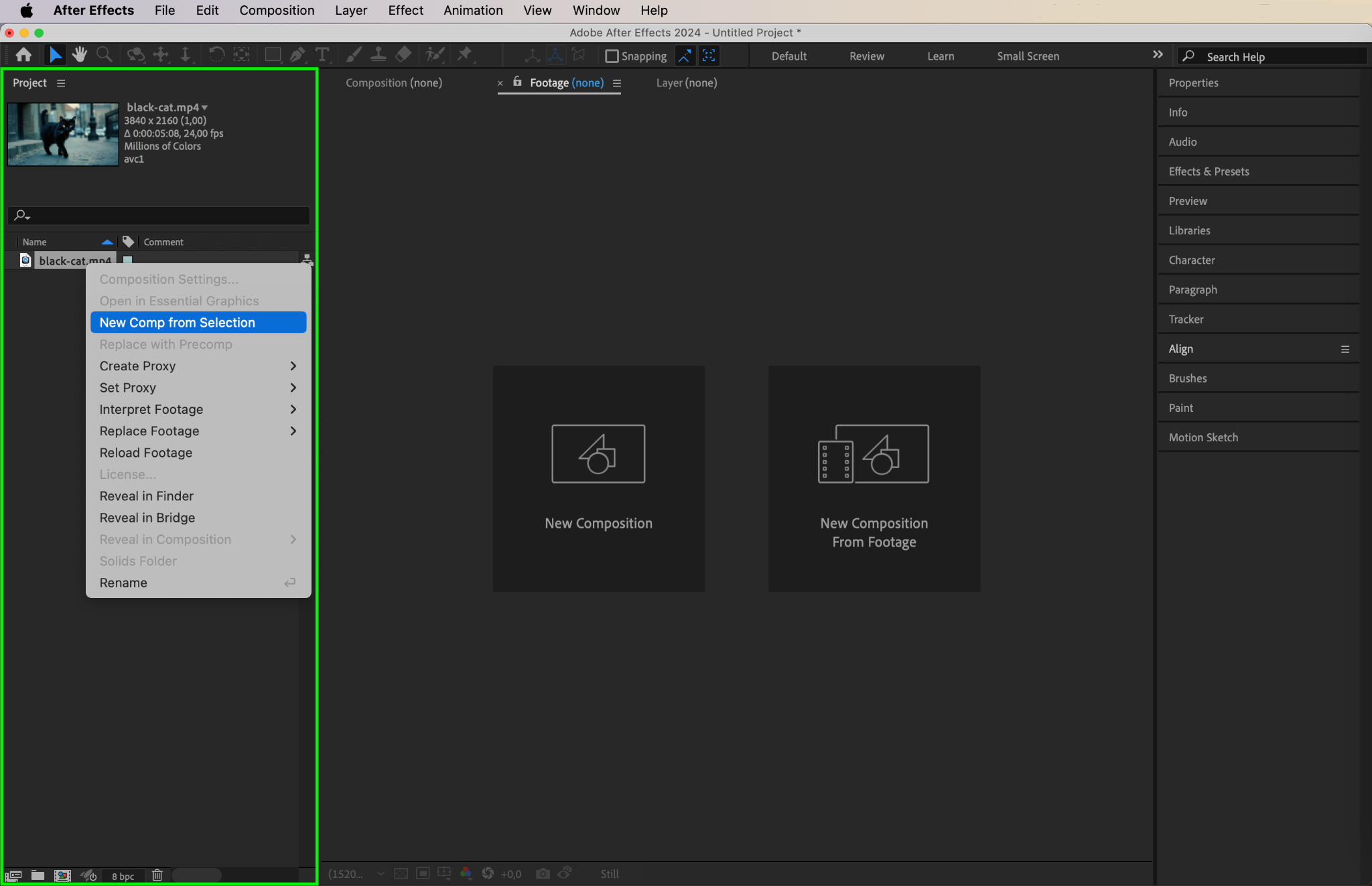Click trash icon to delete project item
The image size is (1372, 886).
(x=157, y=875)
